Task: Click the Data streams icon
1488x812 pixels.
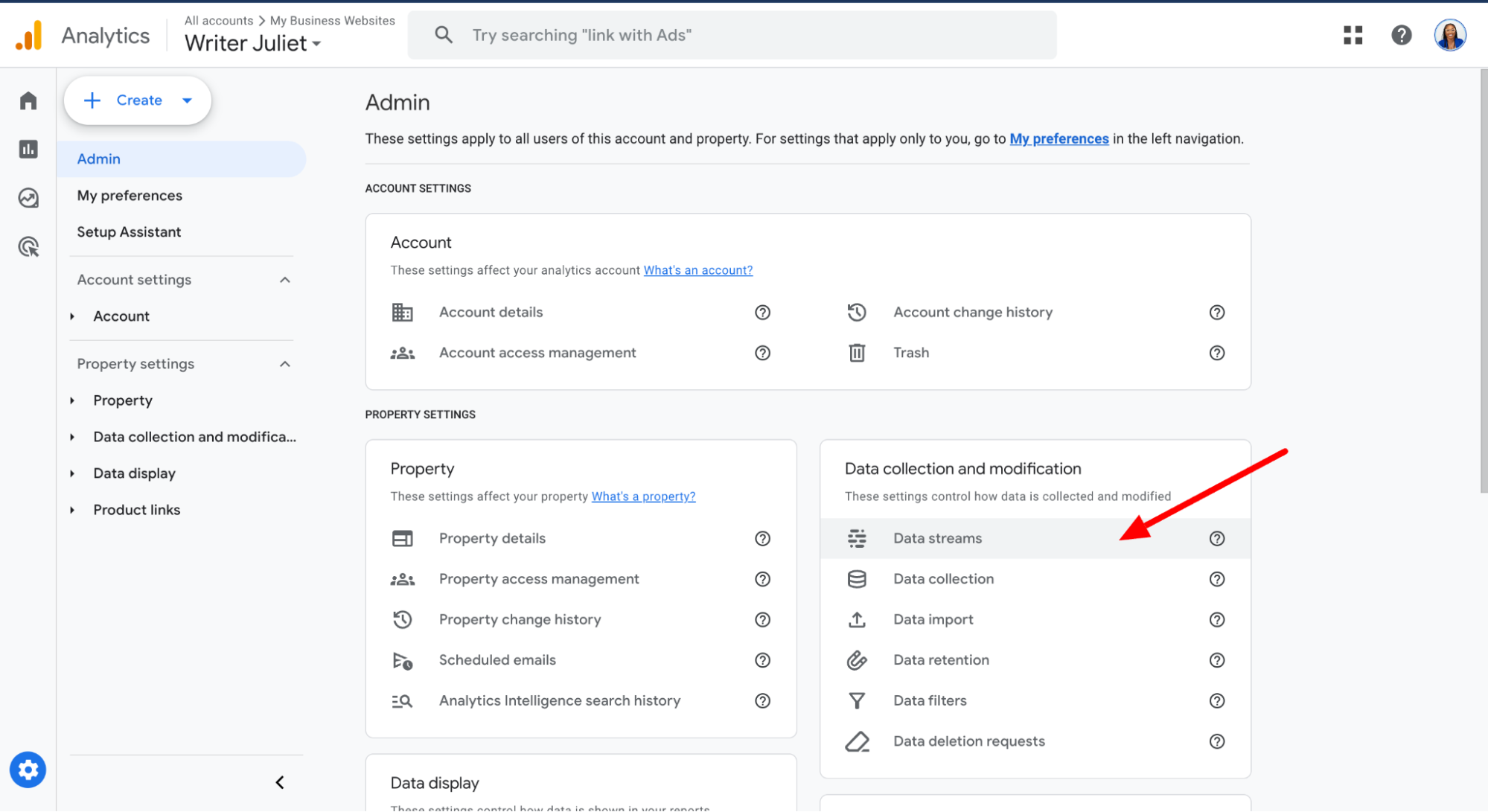Action: [x=857, y=539]
